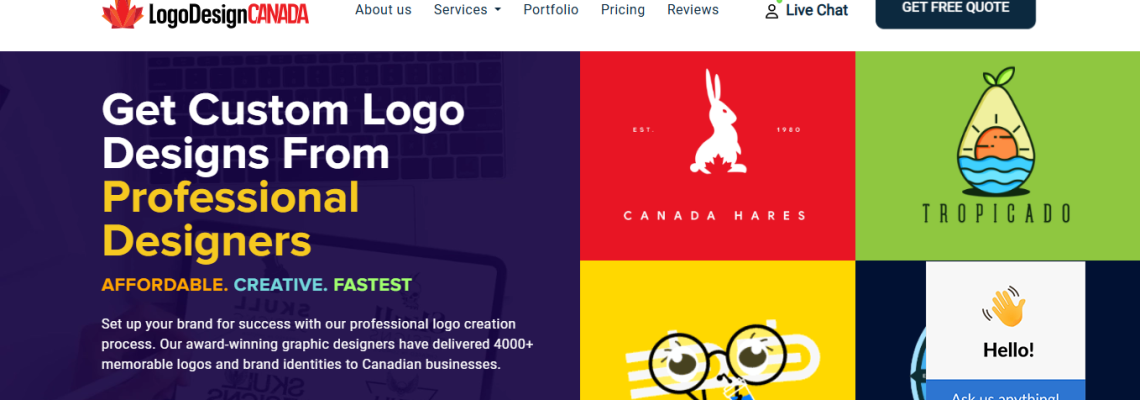Click the Ask us anything chat button
Screen dimensions: 1140x400
(x=1005, y=393)
